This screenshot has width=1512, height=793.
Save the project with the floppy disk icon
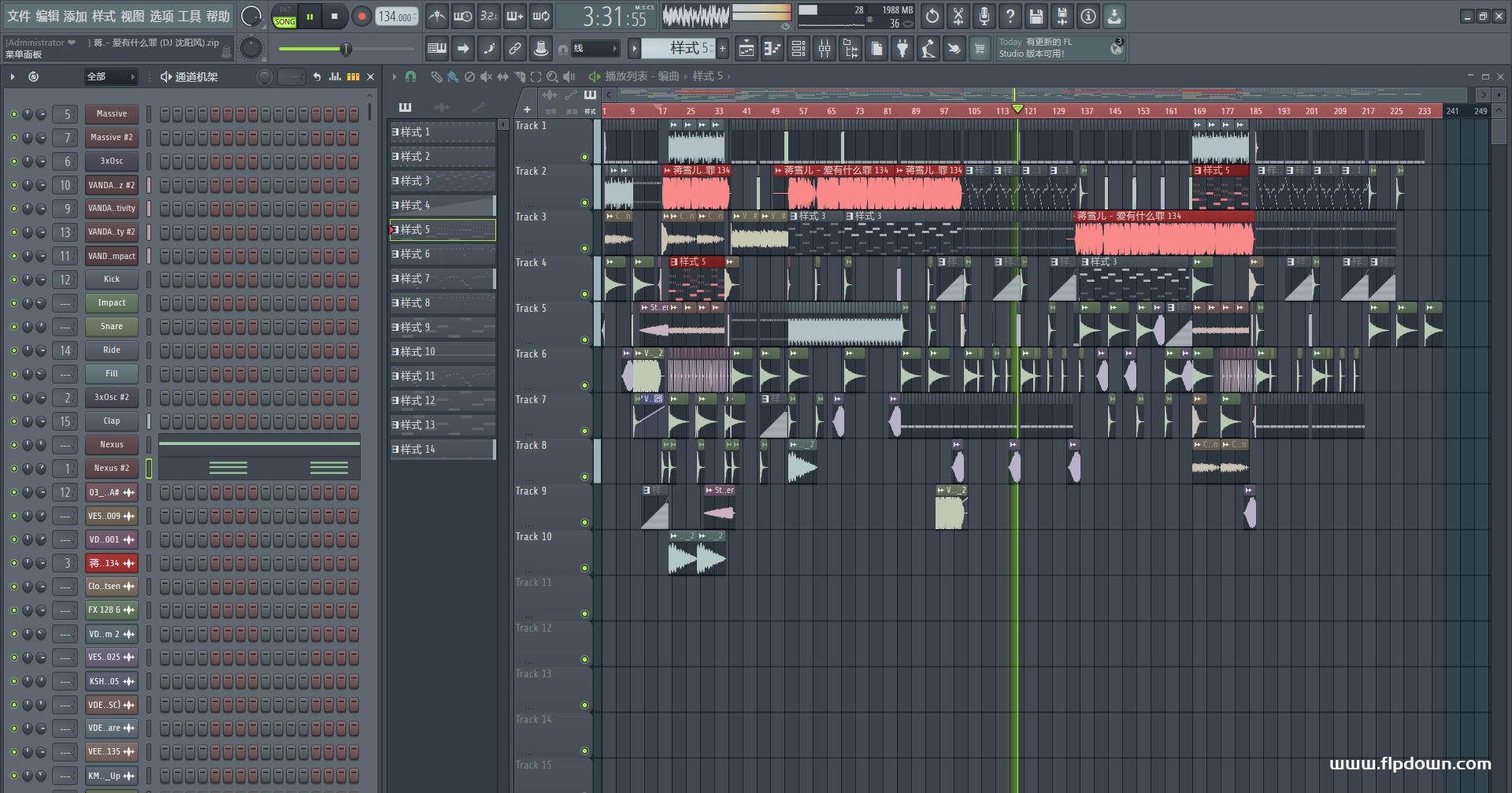pyautogui.click(x=1036, y=16)
